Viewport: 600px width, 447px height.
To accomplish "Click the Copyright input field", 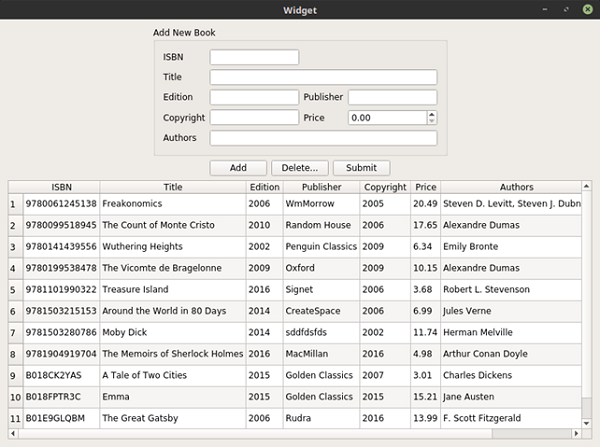I will point(254,117).
